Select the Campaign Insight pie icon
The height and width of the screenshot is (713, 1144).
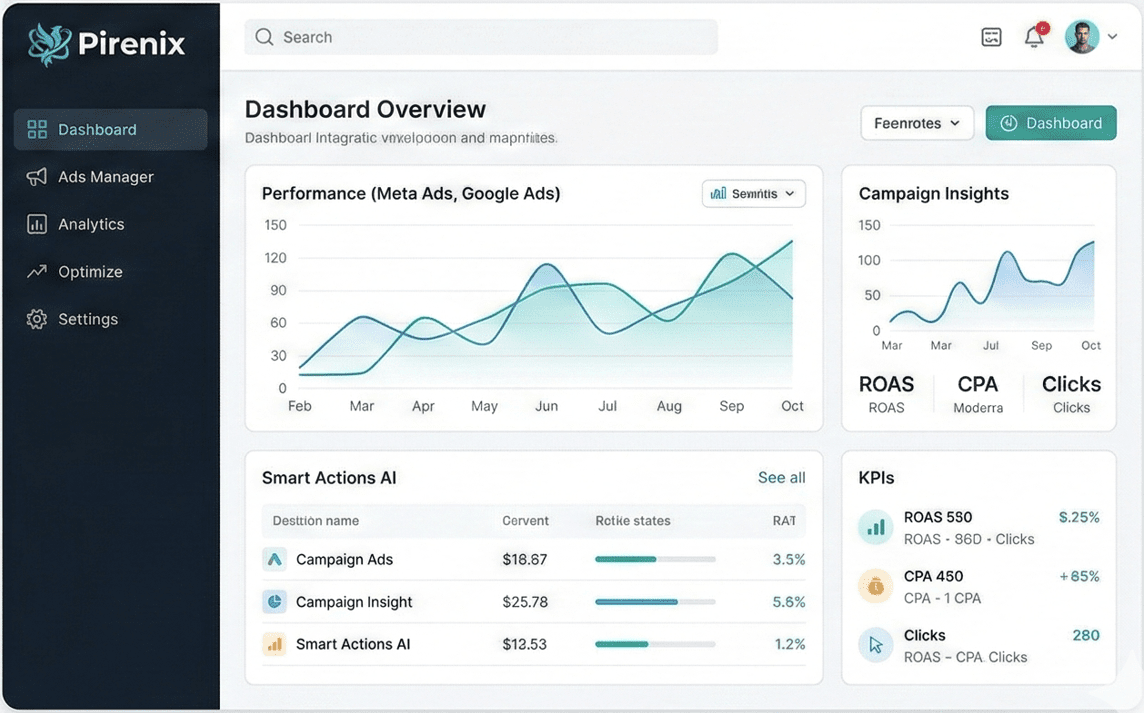(274, 601)
